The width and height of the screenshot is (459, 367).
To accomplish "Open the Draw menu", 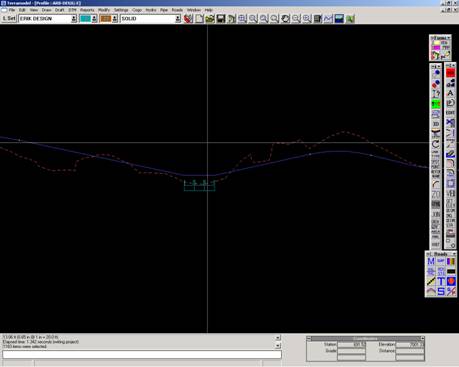I will tap(46, 10).
